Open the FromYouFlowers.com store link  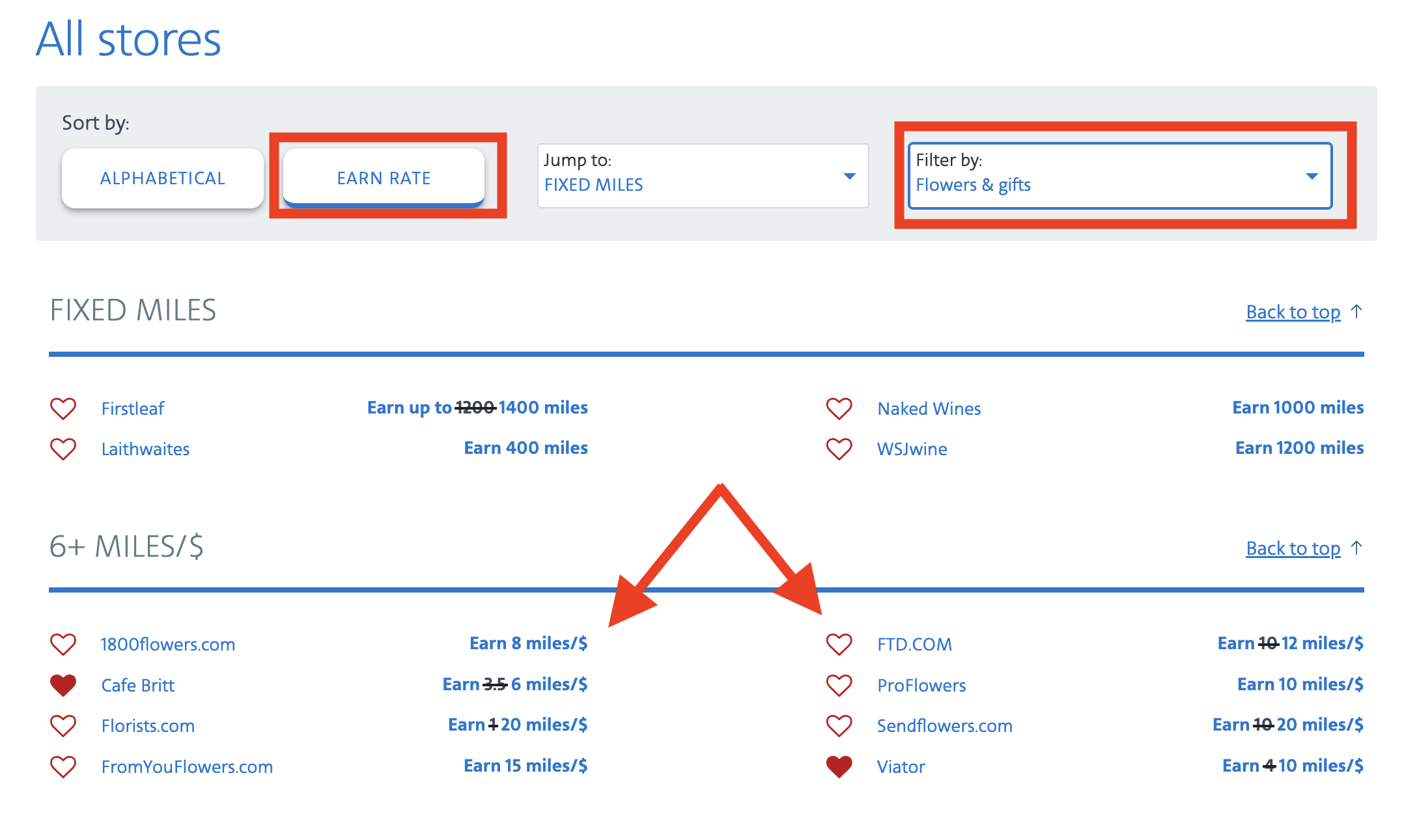pyautogui.click(x=187, y=766)
